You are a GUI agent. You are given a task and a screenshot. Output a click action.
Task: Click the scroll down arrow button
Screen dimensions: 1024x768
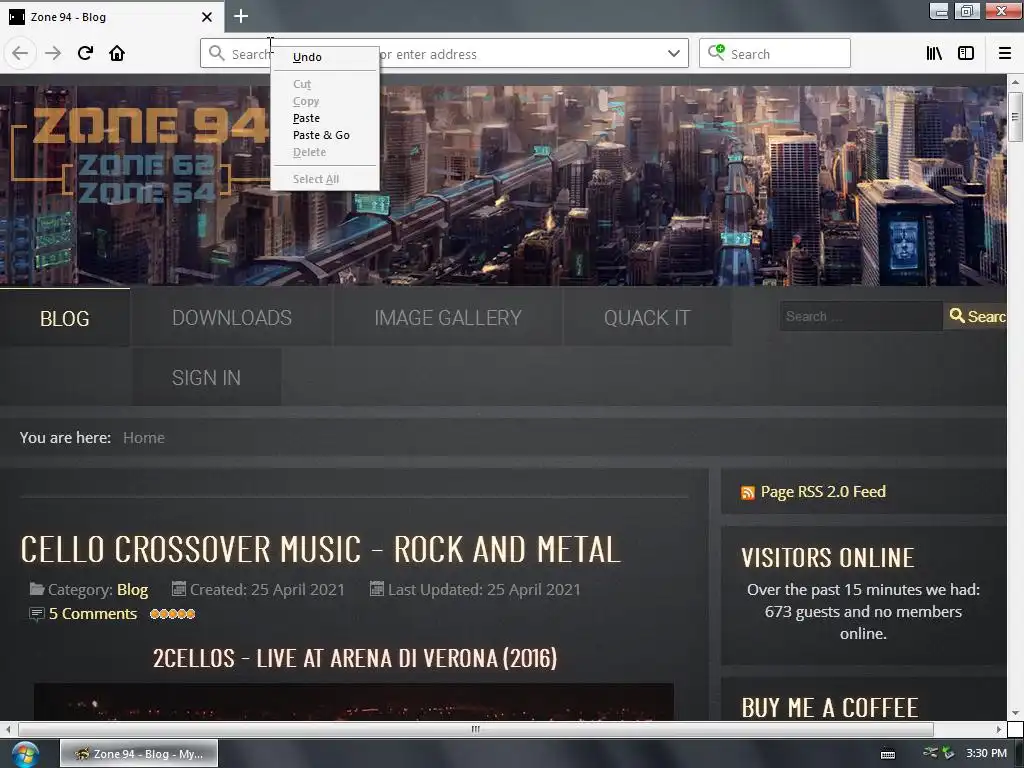[1014, 713]
